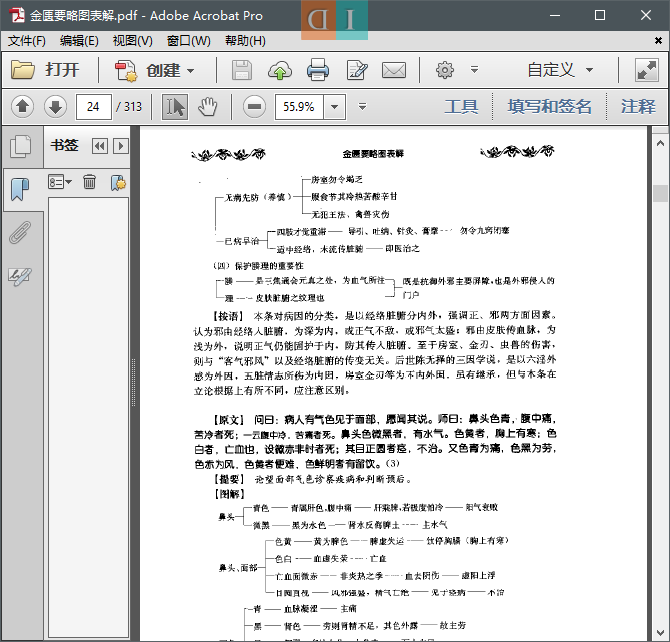Toggle read mode with the expand arrows icon
The height and width of the screenshot is (642, 670).
click(646, 70)
